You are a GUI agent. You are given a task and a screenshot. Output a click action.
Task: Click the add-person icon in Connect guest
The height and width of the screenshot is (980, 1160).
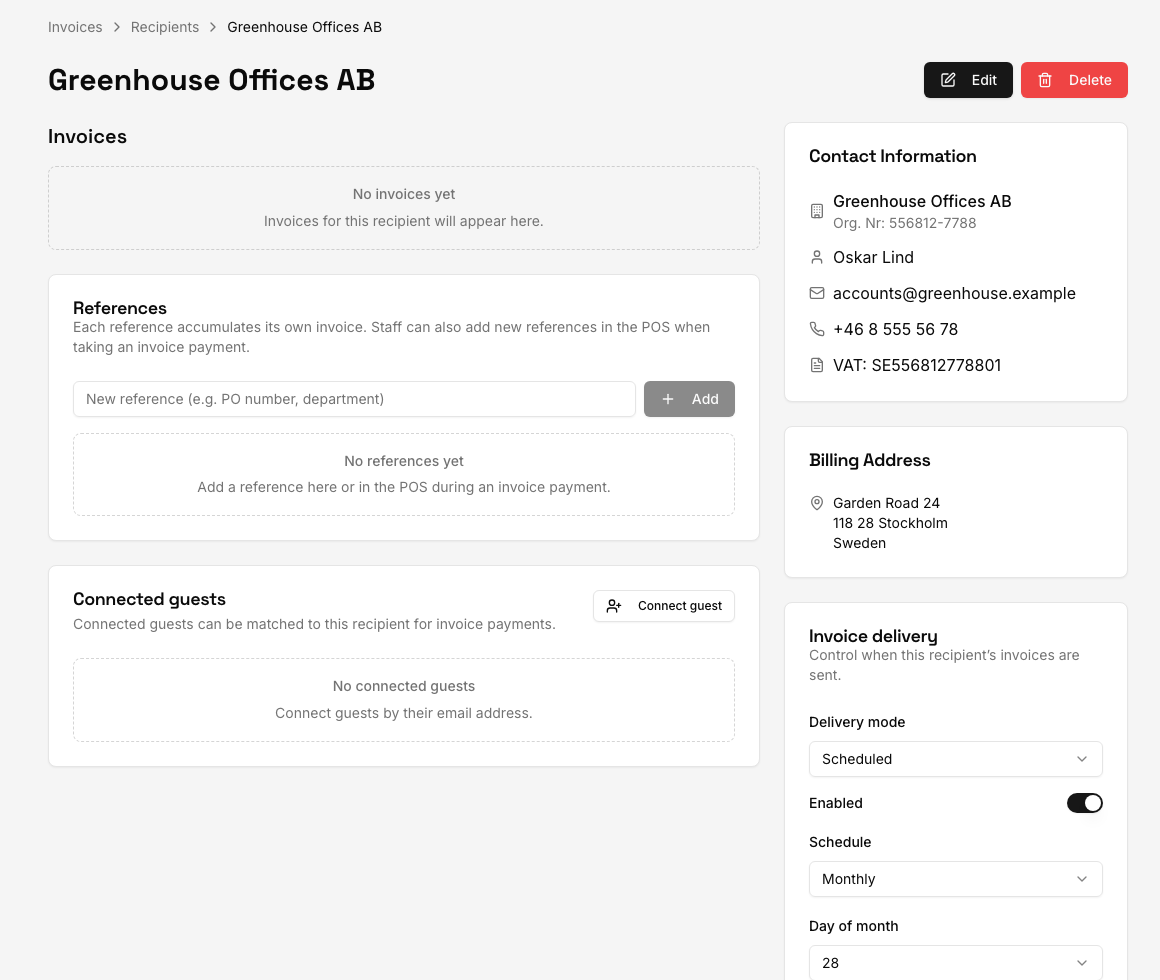click(613, 606)
